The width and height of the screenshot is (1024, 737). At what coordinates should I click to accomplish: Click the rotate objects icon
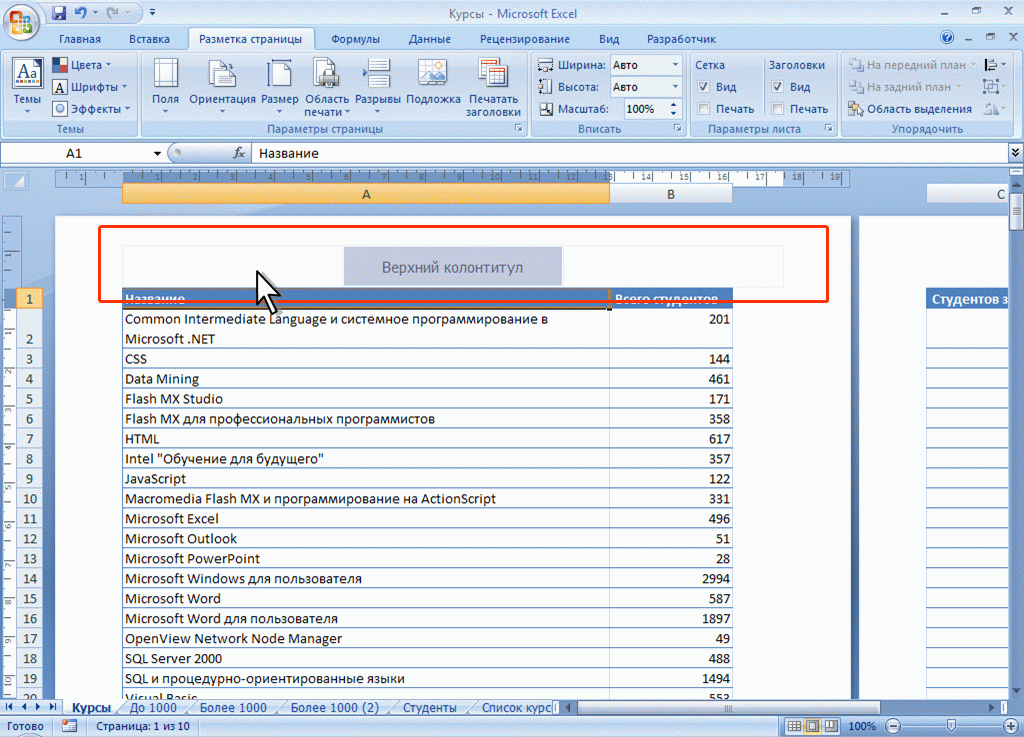pos(995,109)
